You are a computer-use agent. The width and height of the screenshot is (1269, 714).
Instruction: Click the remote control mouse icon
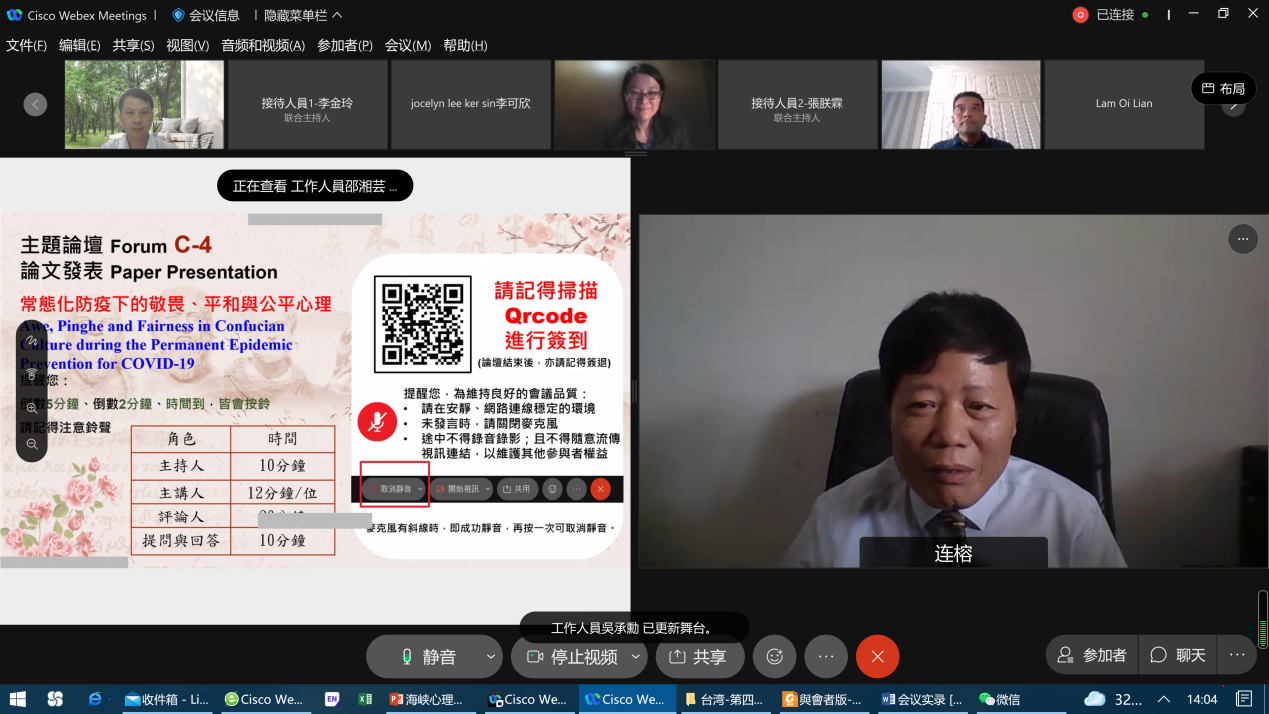point(32,375)
